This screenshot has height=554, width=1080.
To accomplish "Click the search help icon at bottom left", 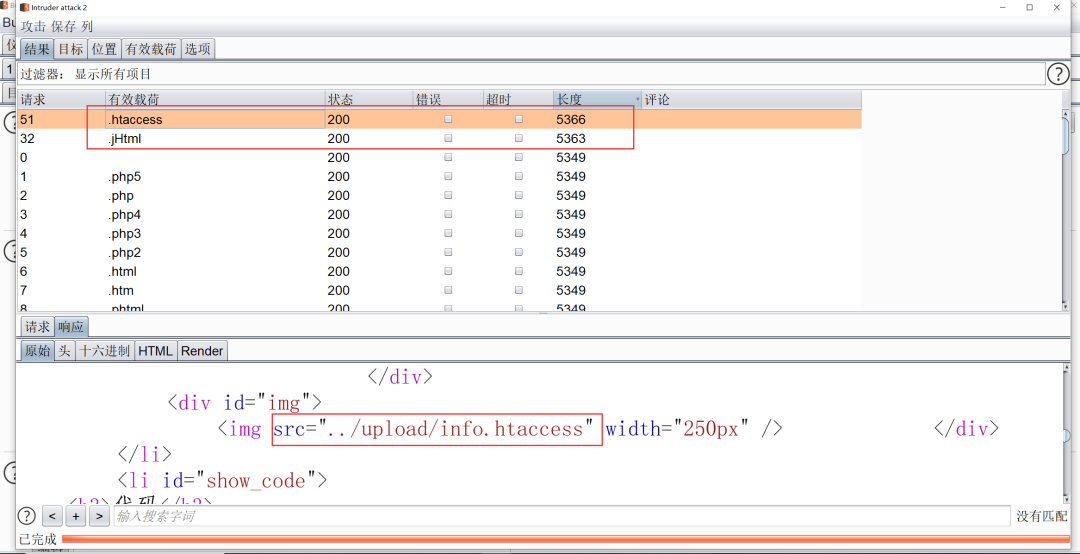I will 27,516.
